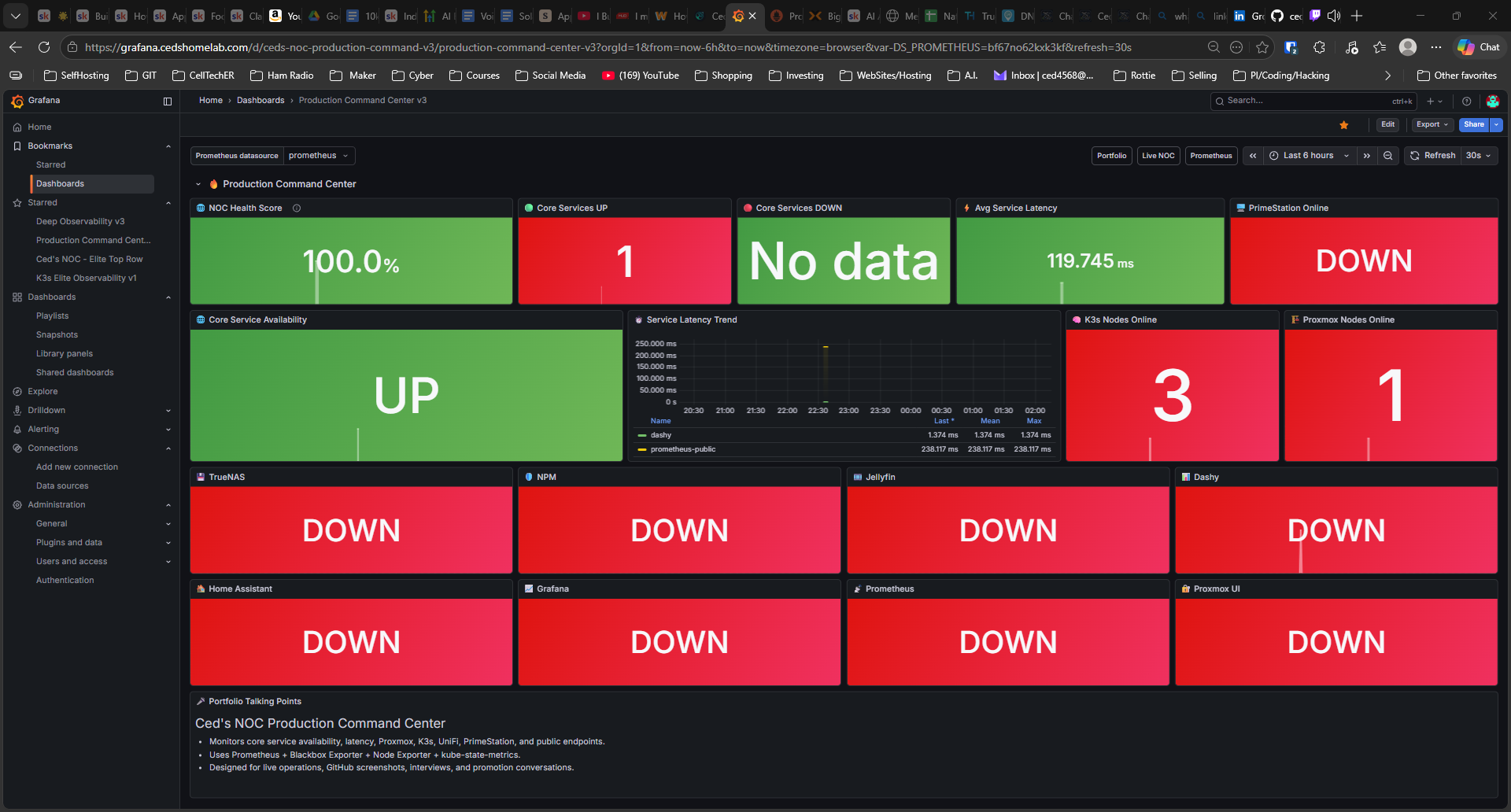Expand the Alerting section chevron
The height and width of the screenshot is (812, 1511).
point(168,429)
